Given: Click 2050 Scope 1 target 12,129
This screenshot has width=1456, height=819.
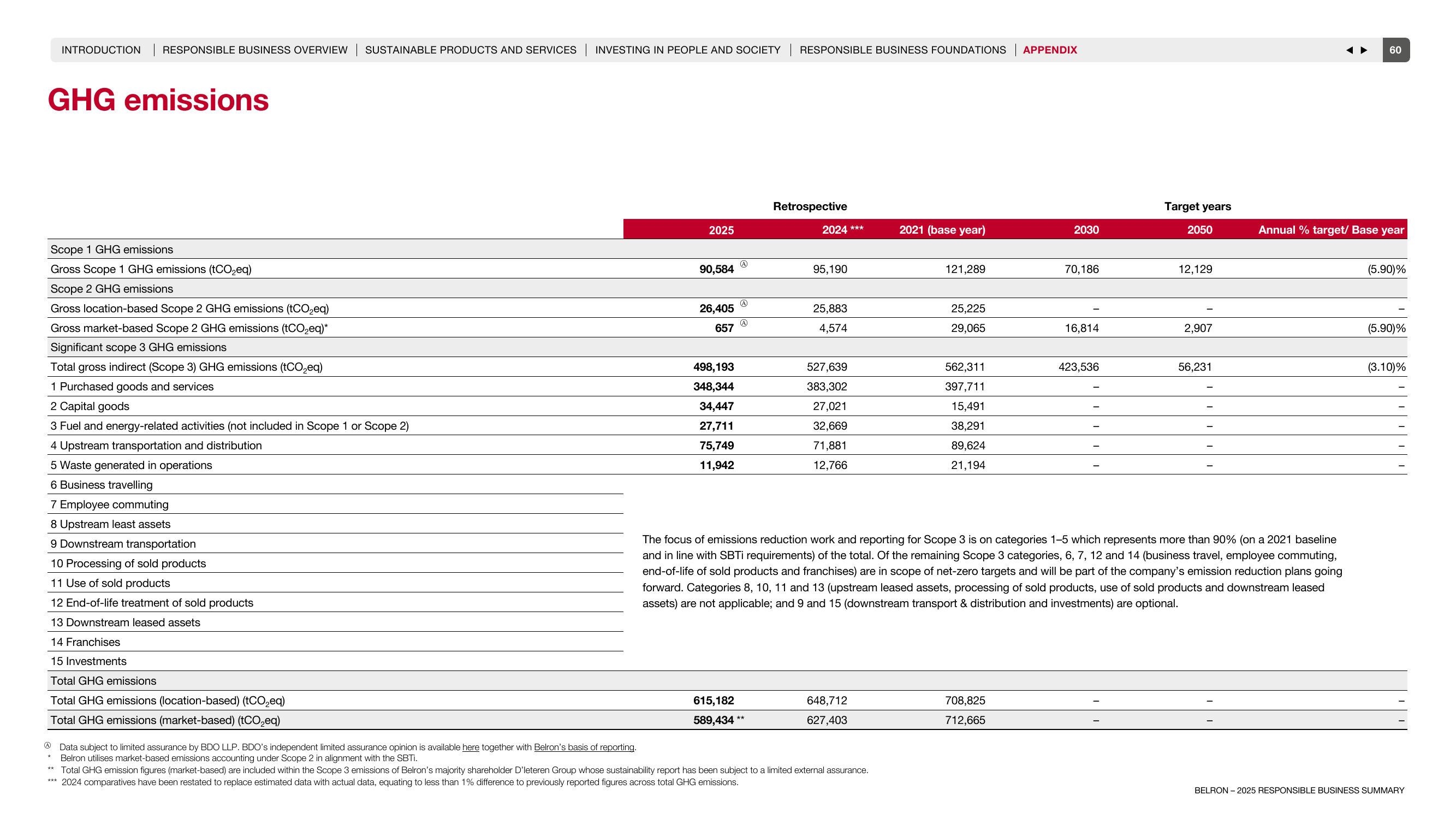Looking at the screenshot, I should [1195, 269].
